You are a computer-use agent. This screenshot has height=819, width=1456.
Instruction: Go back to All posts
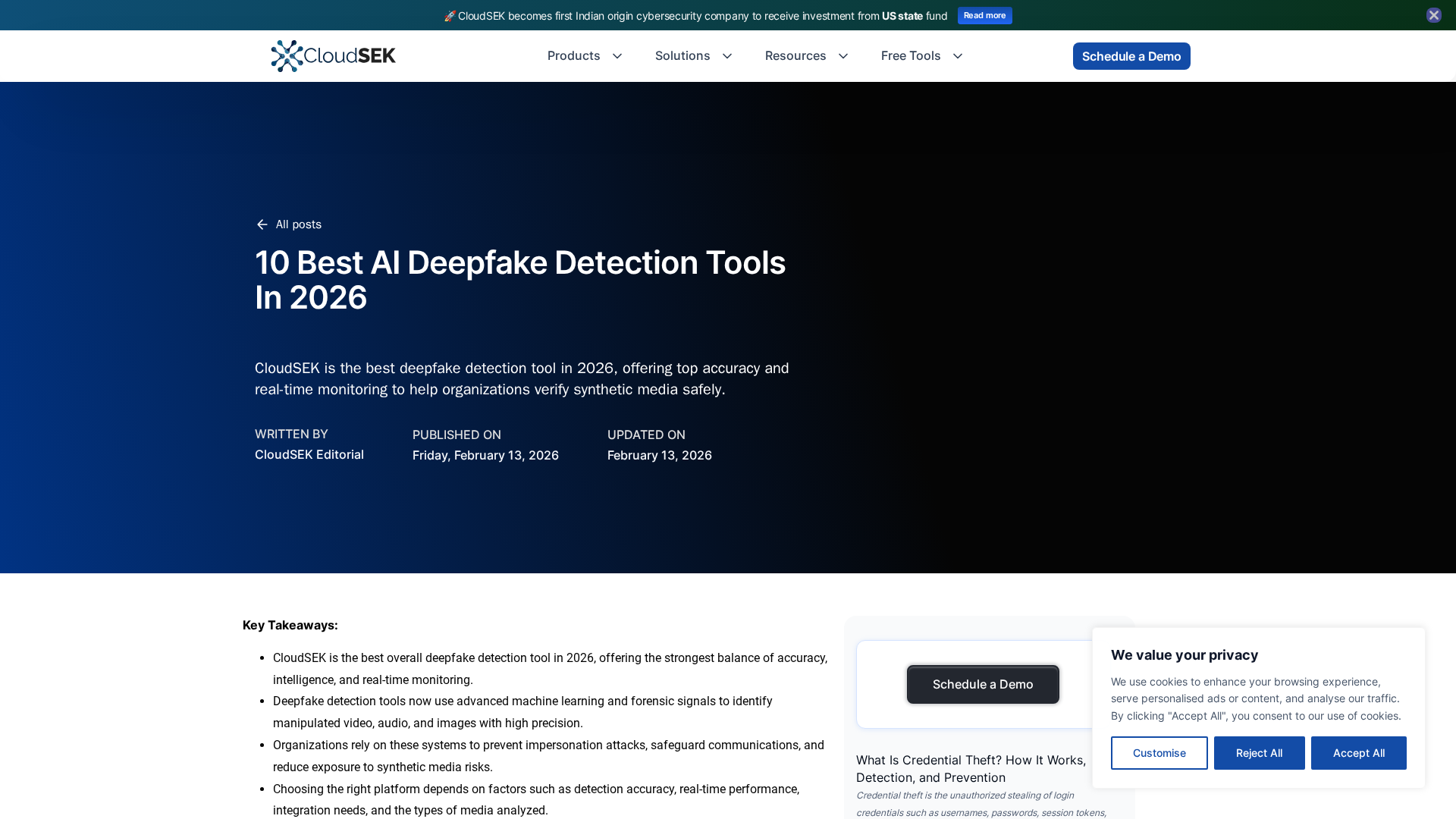pos(298,224)
